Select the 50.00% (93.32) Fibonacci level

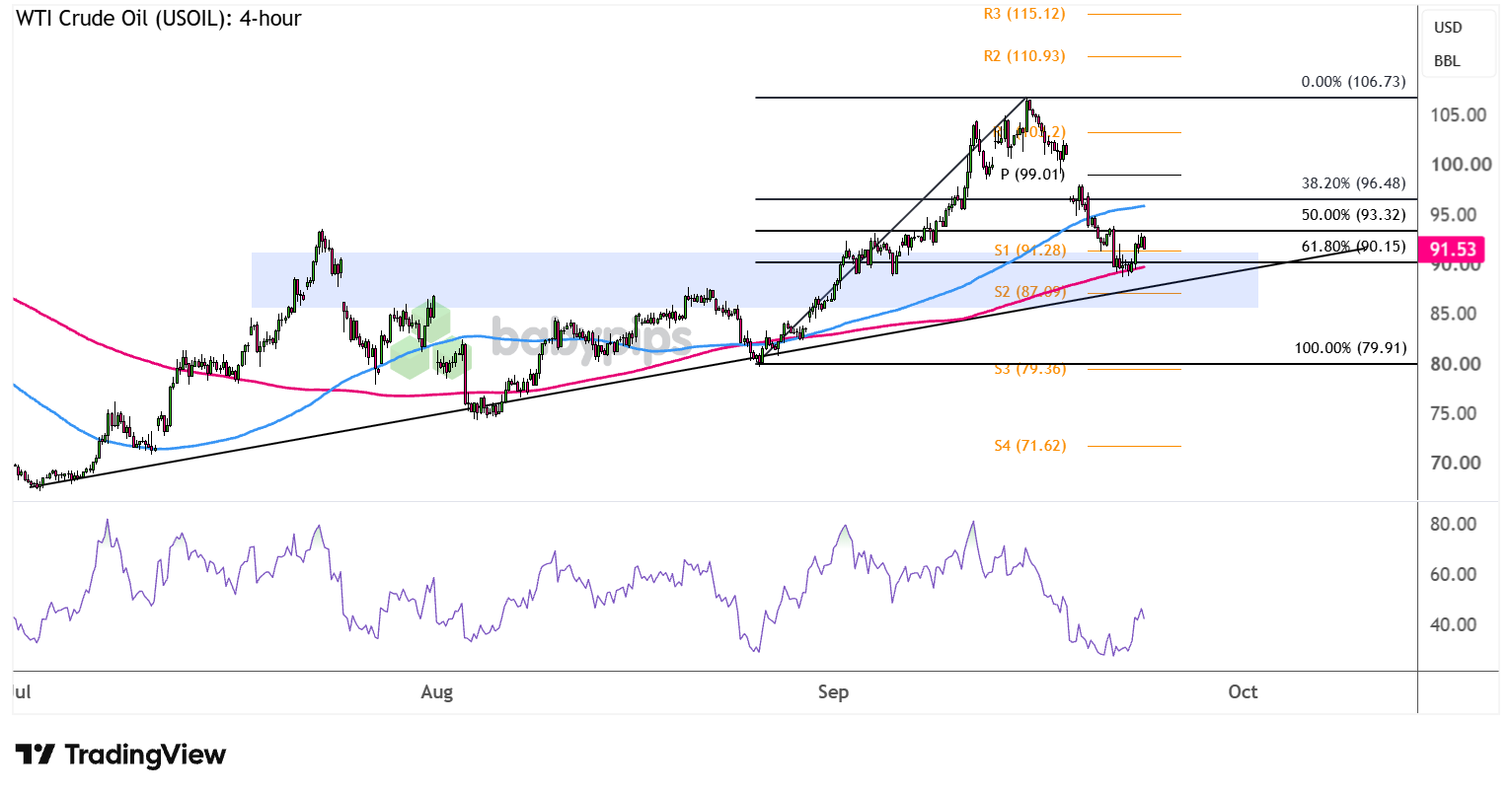tap(1353, 215)
